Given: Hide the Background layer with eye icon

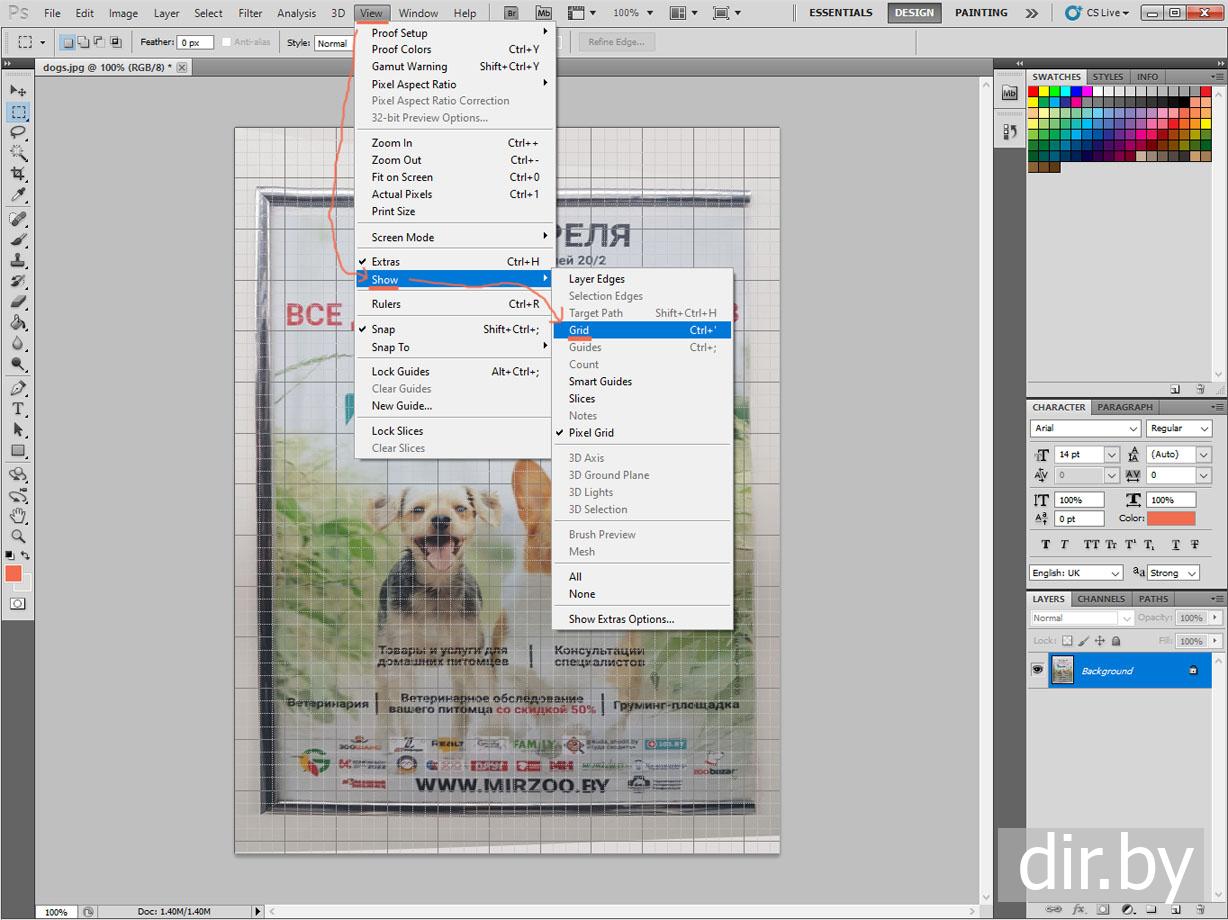Looking at the screenshot, I should coord(1037,670).
